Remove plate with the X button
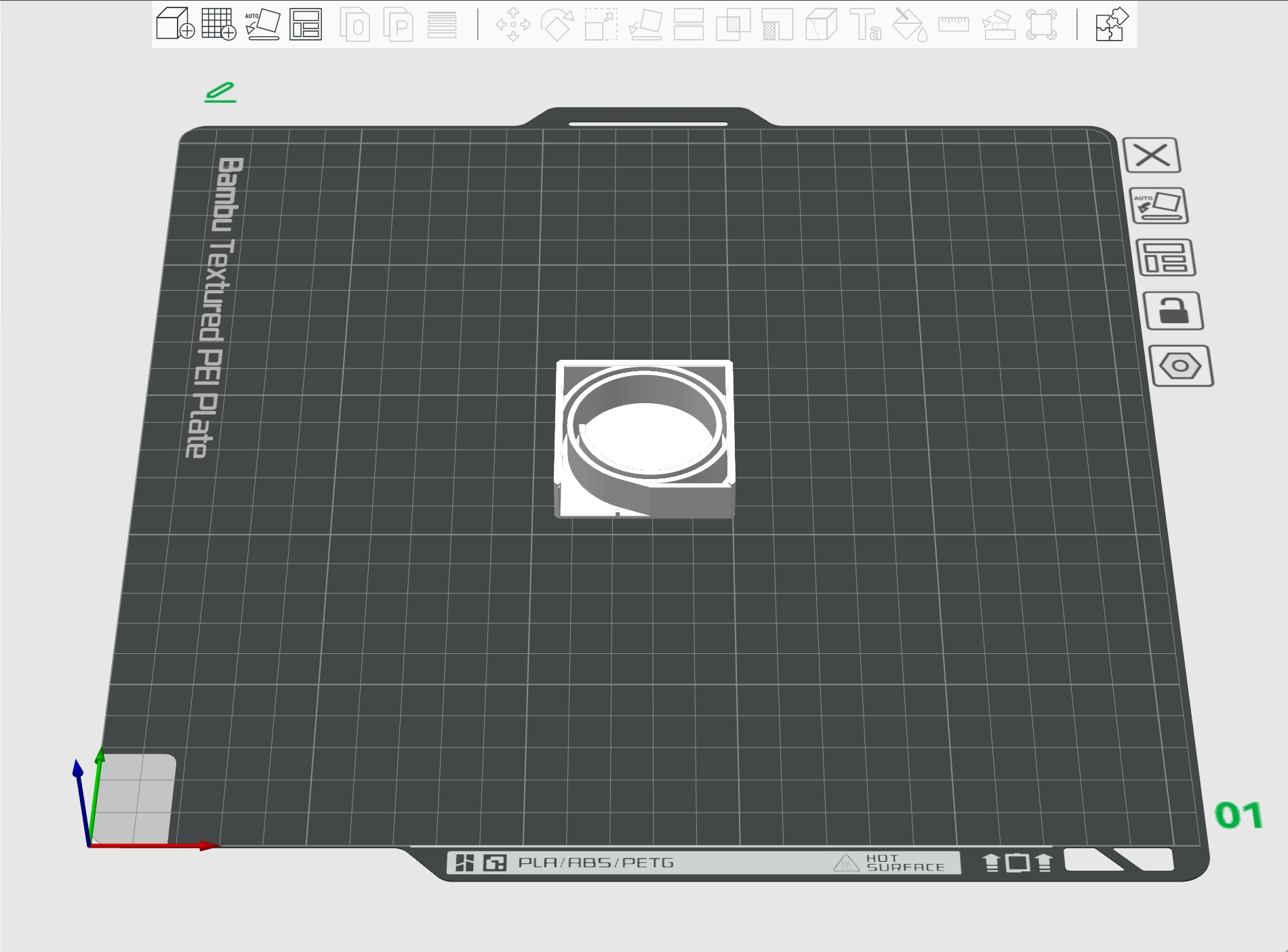Image resolution: width=1288 pixels, height=952 pixels. tap(1152, 155)
